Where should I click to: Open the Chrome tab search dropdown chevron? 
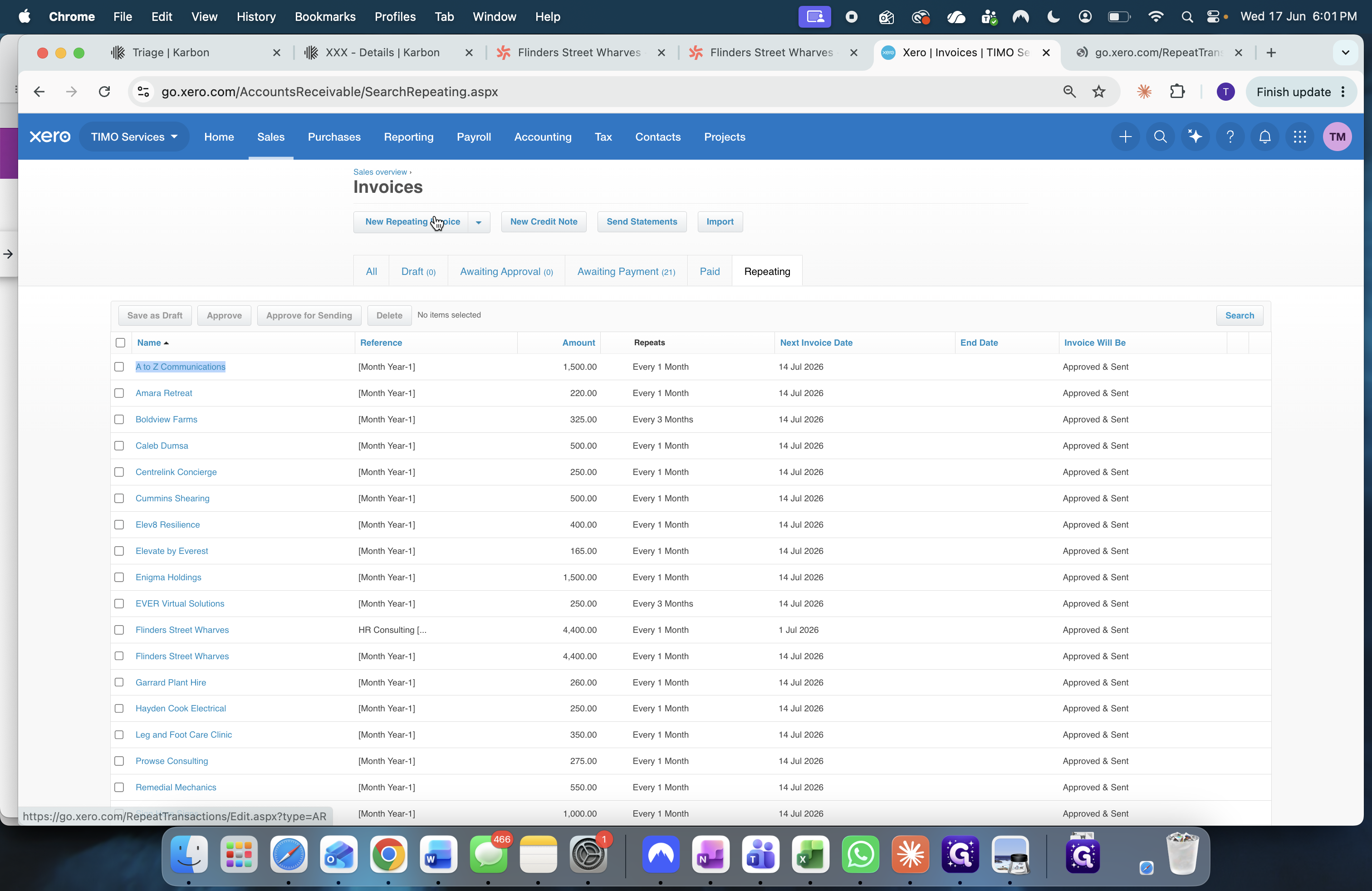[x=1346, y=53]
